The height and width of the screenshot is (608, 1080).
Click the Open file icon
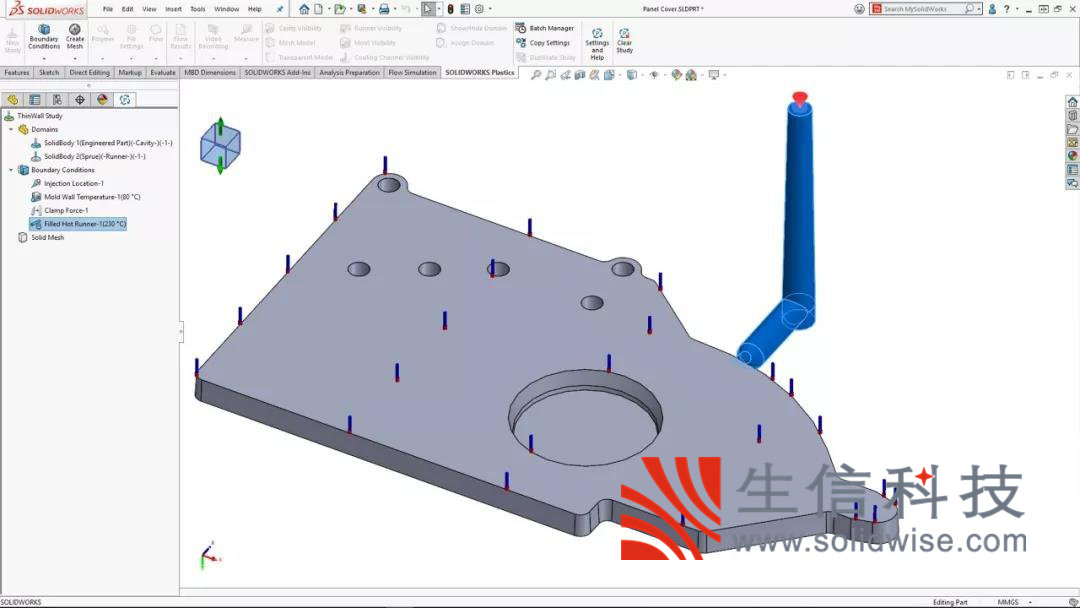click(339, 9)
